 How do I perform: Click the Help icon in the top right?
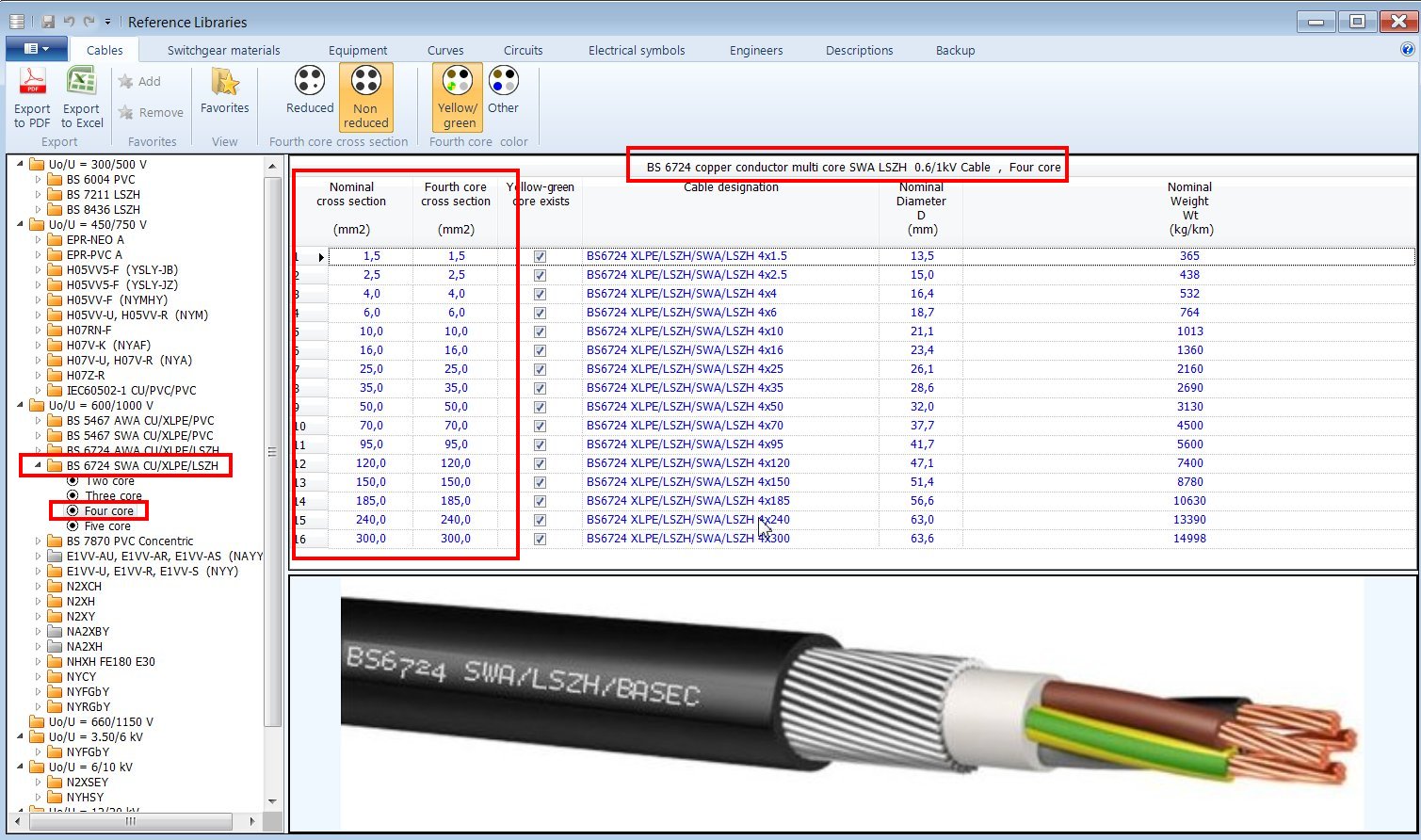pyautogui.click(x=1407, y=49)
